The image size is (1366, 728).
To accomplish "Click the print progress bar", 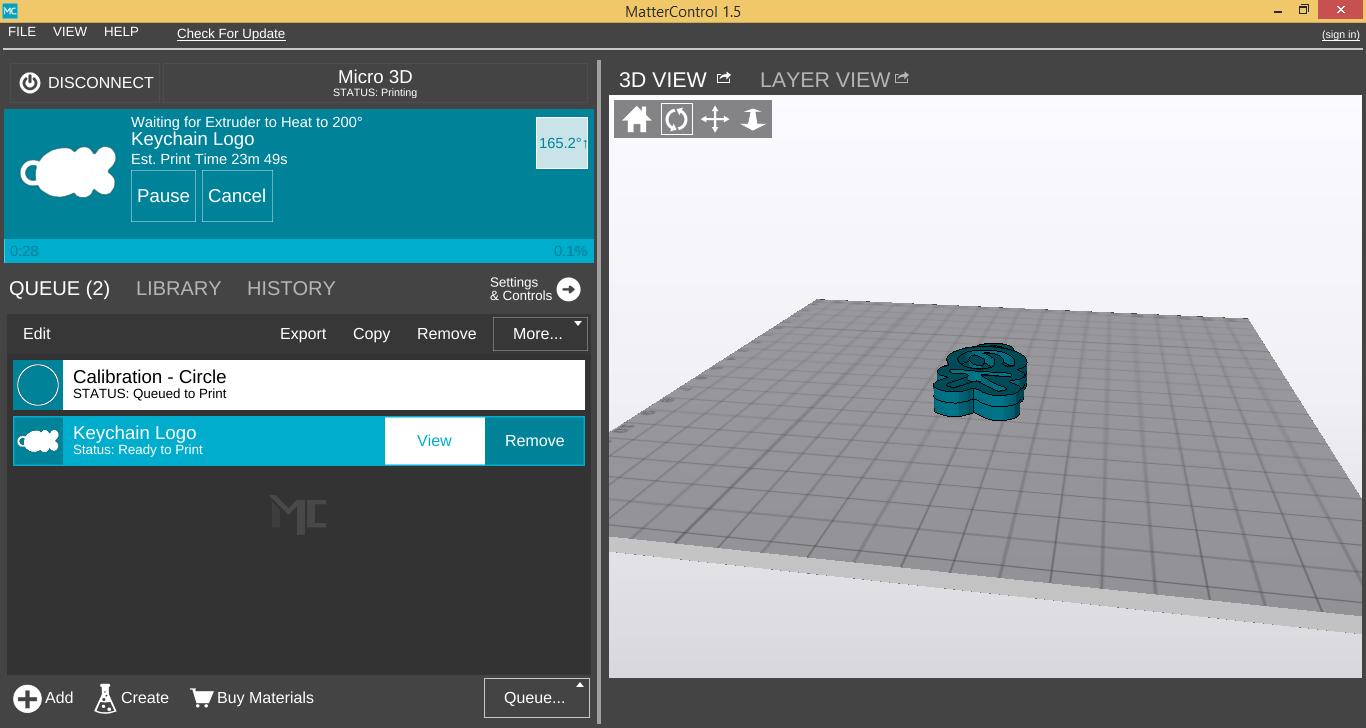I will pos(298,251).
